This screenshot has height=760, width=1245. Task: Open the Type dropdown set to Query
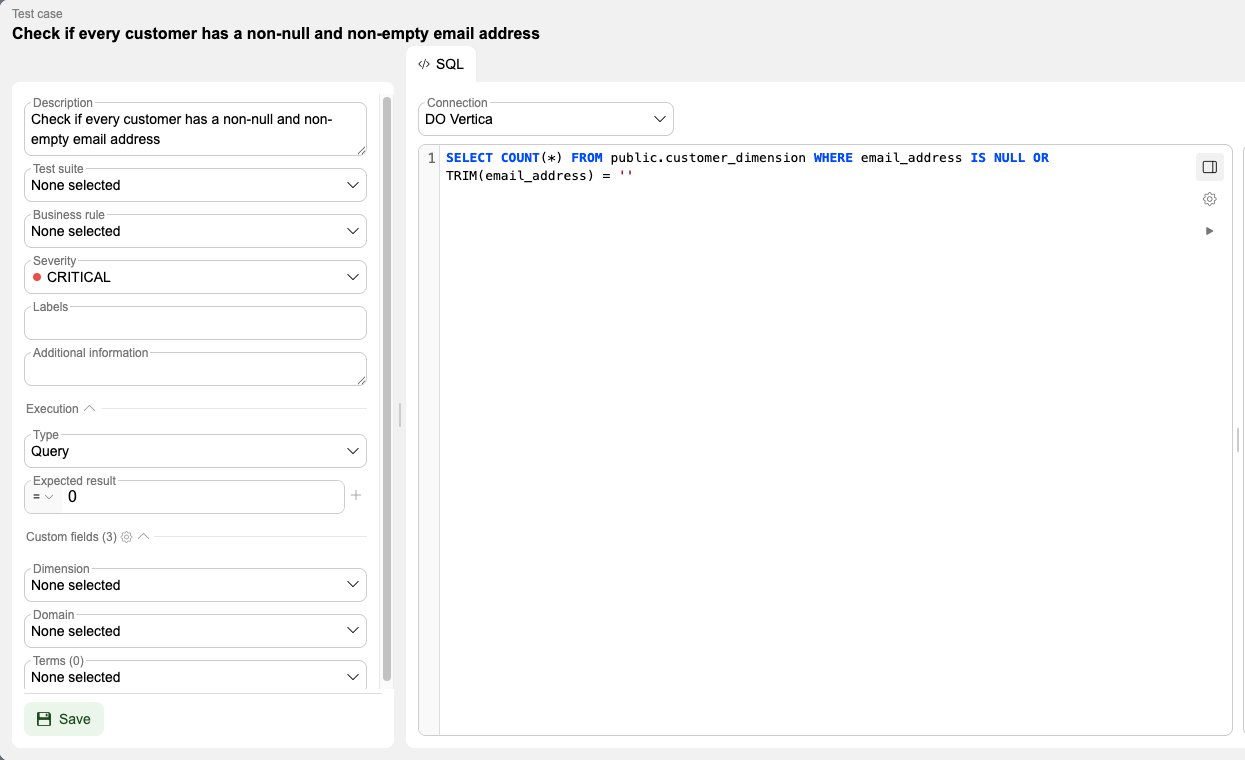tap(195, 451)
